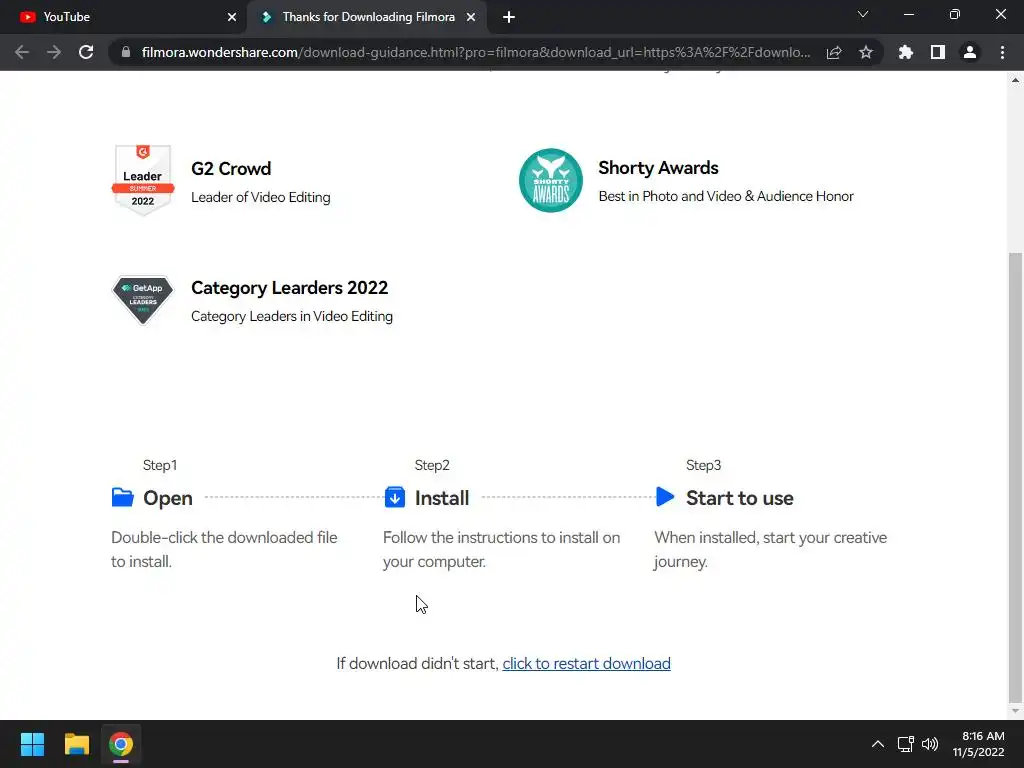Click the Step2 label
This screenshot has width=1024, height=768.
[x=432, y=465]
